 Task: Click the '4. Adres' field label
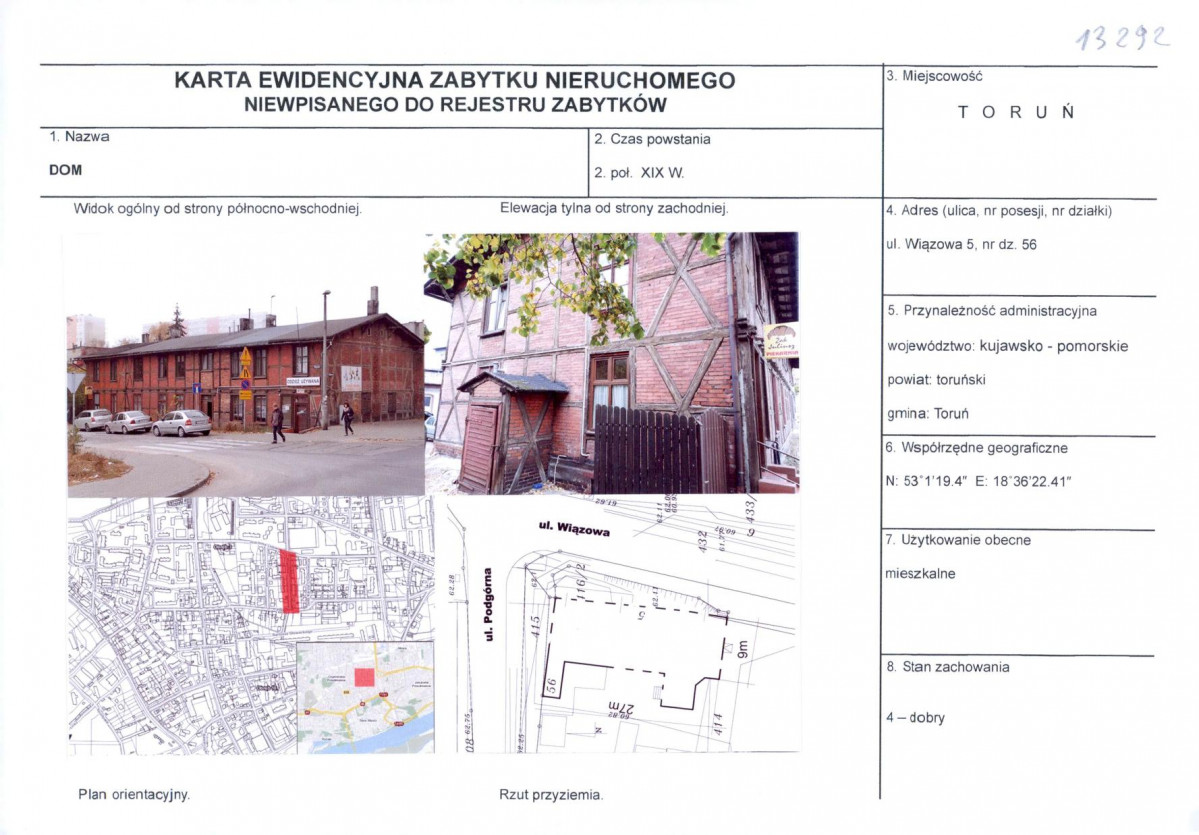(x=999, y=210)
